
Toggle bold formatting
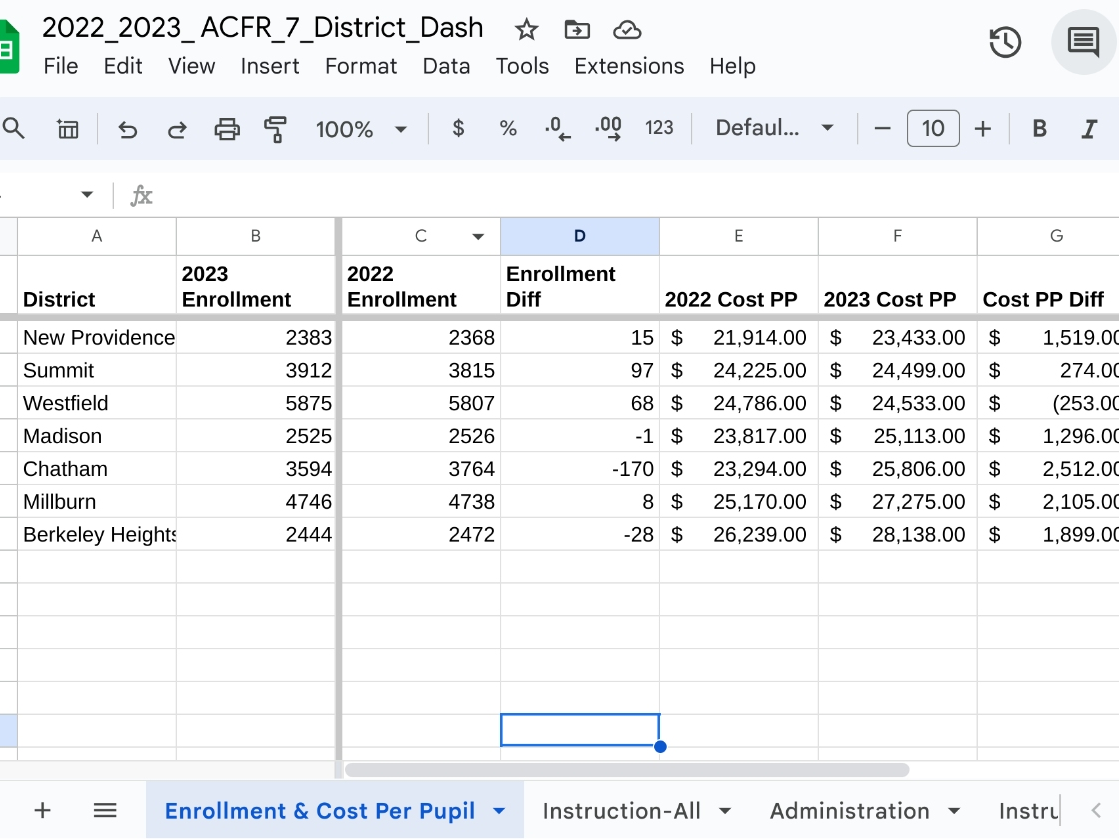click(1040, 128)
